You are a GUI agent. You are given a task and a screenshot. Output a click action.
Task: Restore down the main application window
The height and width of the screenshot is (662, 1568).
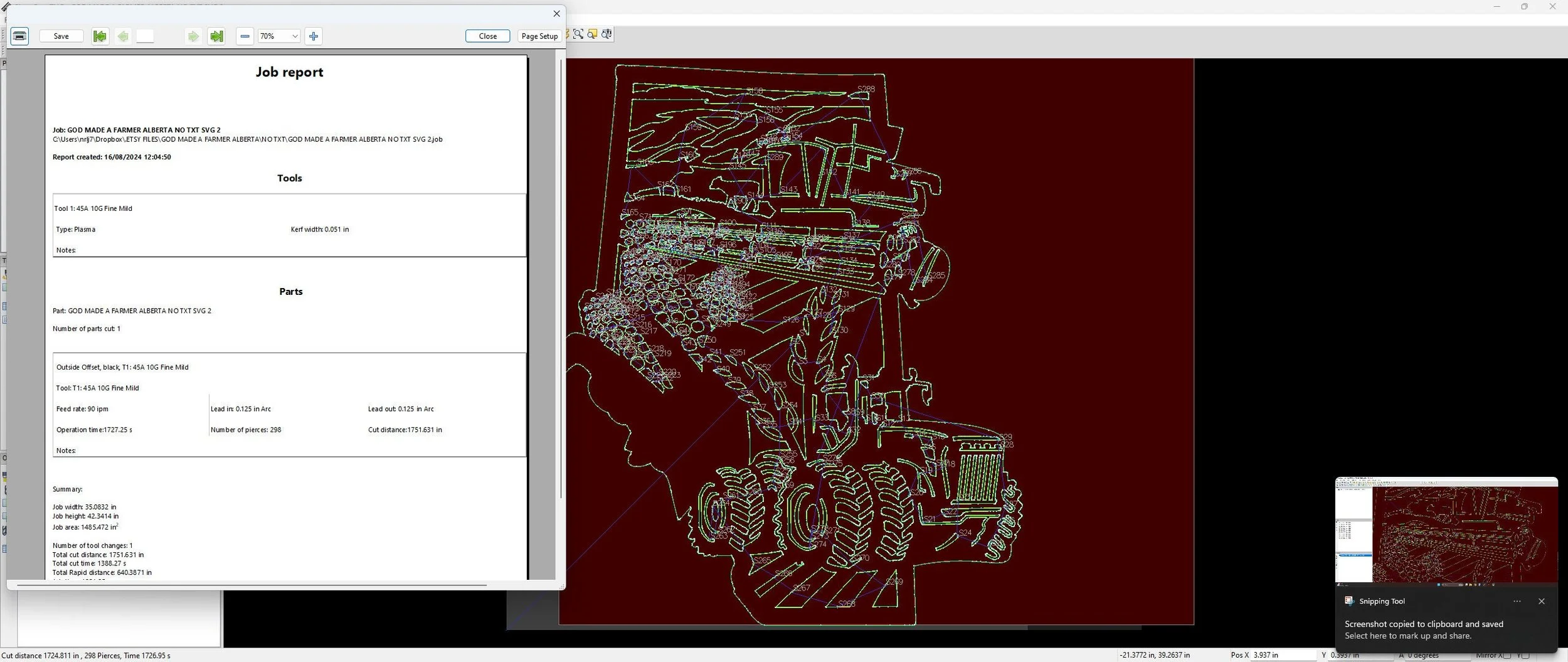(1524, 6)
